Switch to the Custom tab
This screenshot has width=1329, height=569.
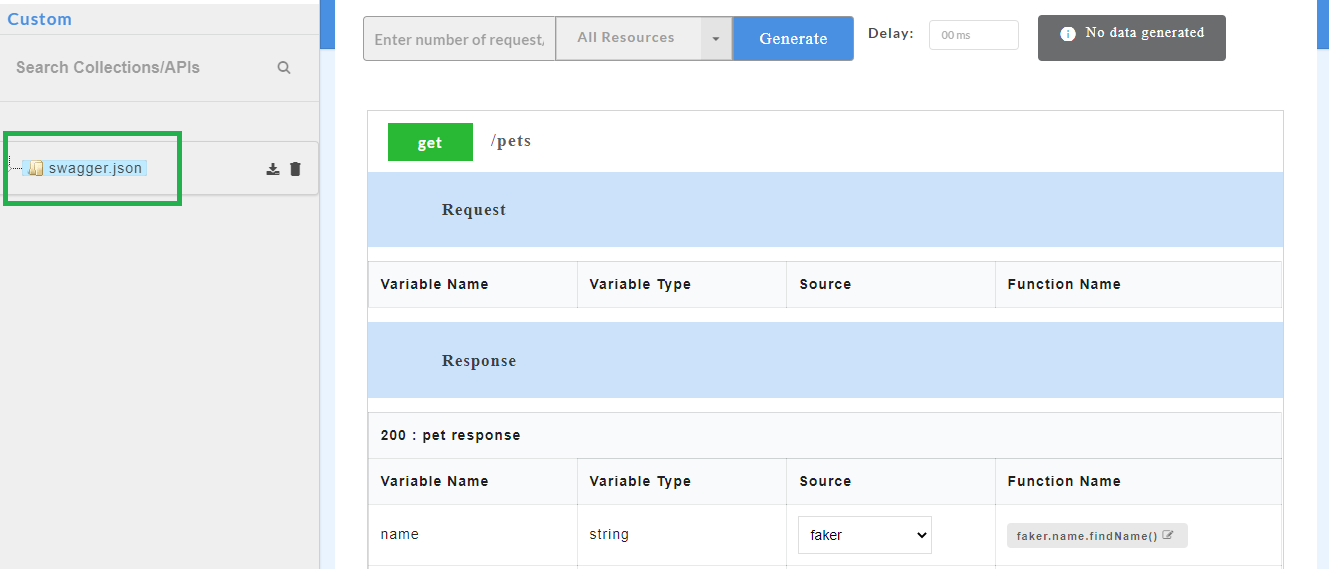pyautogui.click(x=40, y=19)
